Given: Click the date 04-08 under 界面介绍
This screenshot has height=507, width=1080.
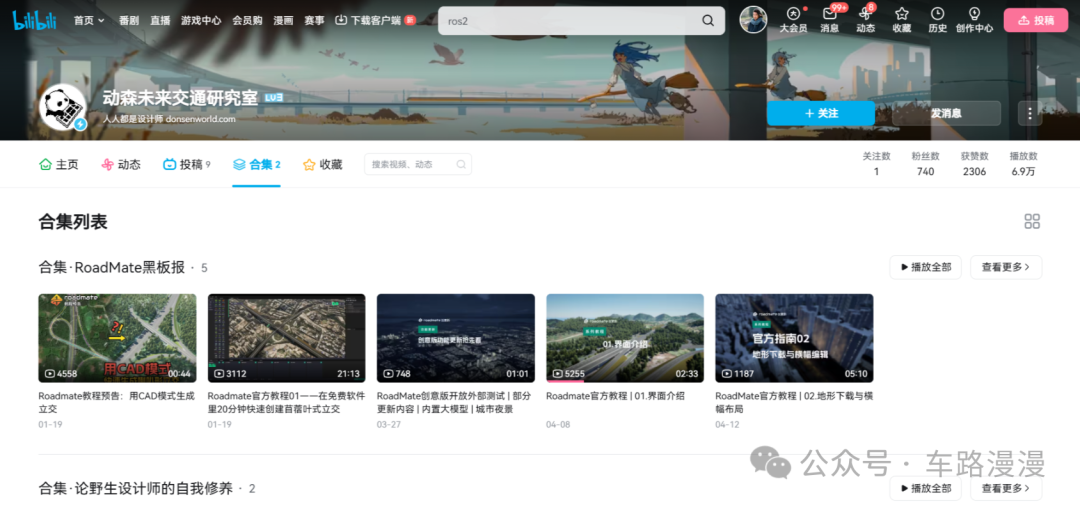Looking at the screenshot, I should point(557,424).
